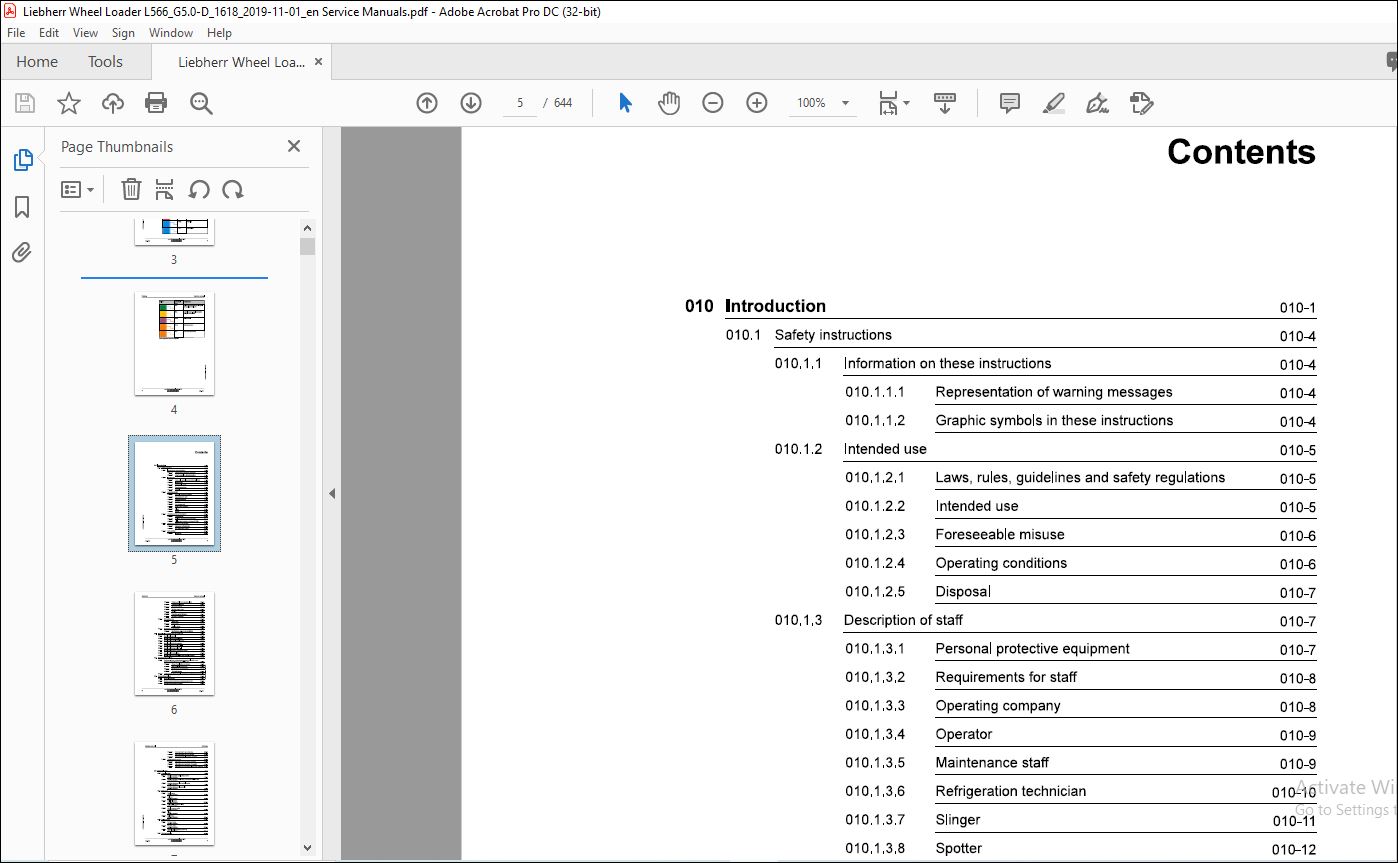Zoom out with the minus icon
This screenshot has width=1398, height=863.
713,103
